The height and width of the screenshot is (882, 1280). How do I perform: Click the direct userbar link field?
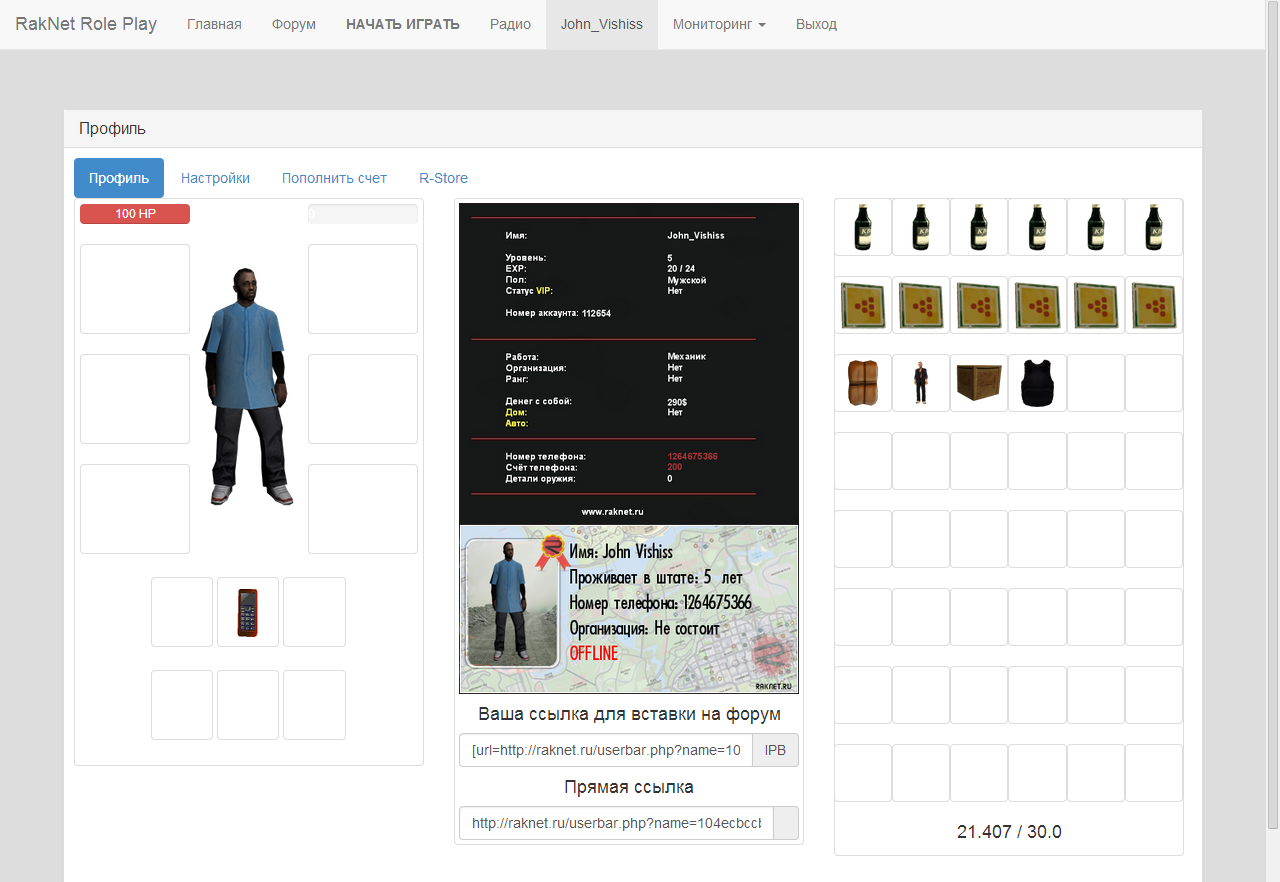pyautogui.click(x=616, y=823)
